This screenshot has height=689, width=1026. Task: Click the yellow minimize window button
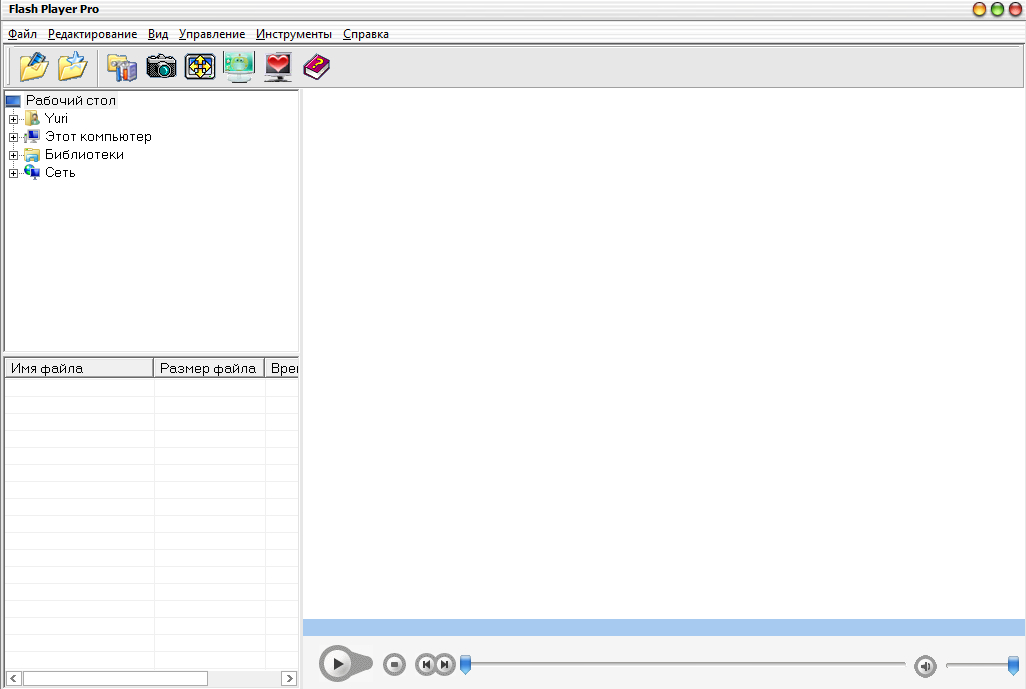pos(980,9)
